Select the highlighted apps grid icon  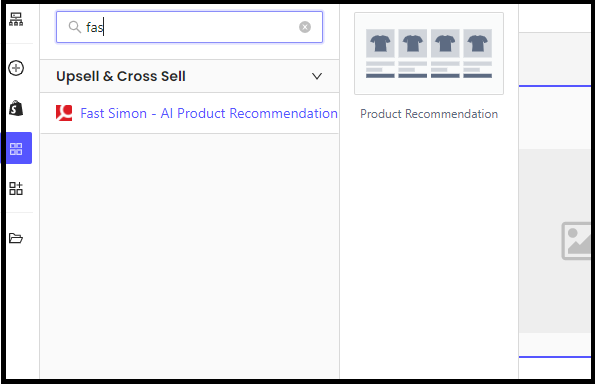[x=16, y=148]
